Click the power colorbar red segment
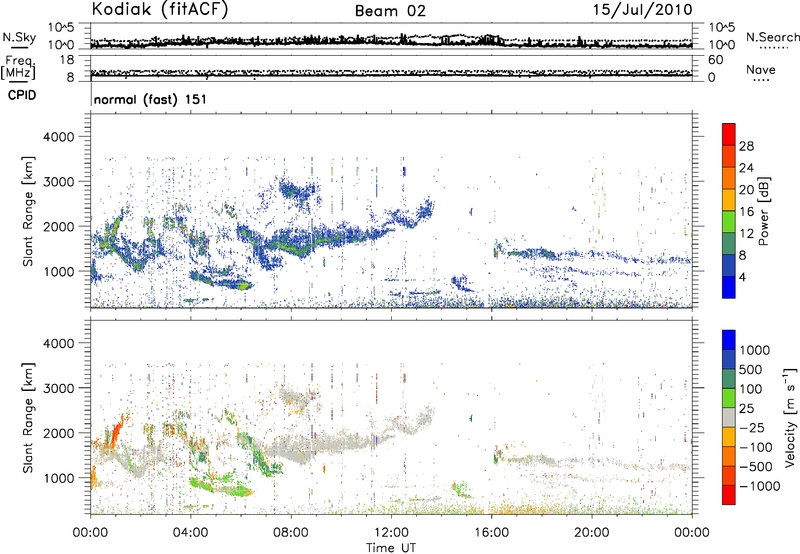This screenshot has height=554, width=800. coord(729,134)
